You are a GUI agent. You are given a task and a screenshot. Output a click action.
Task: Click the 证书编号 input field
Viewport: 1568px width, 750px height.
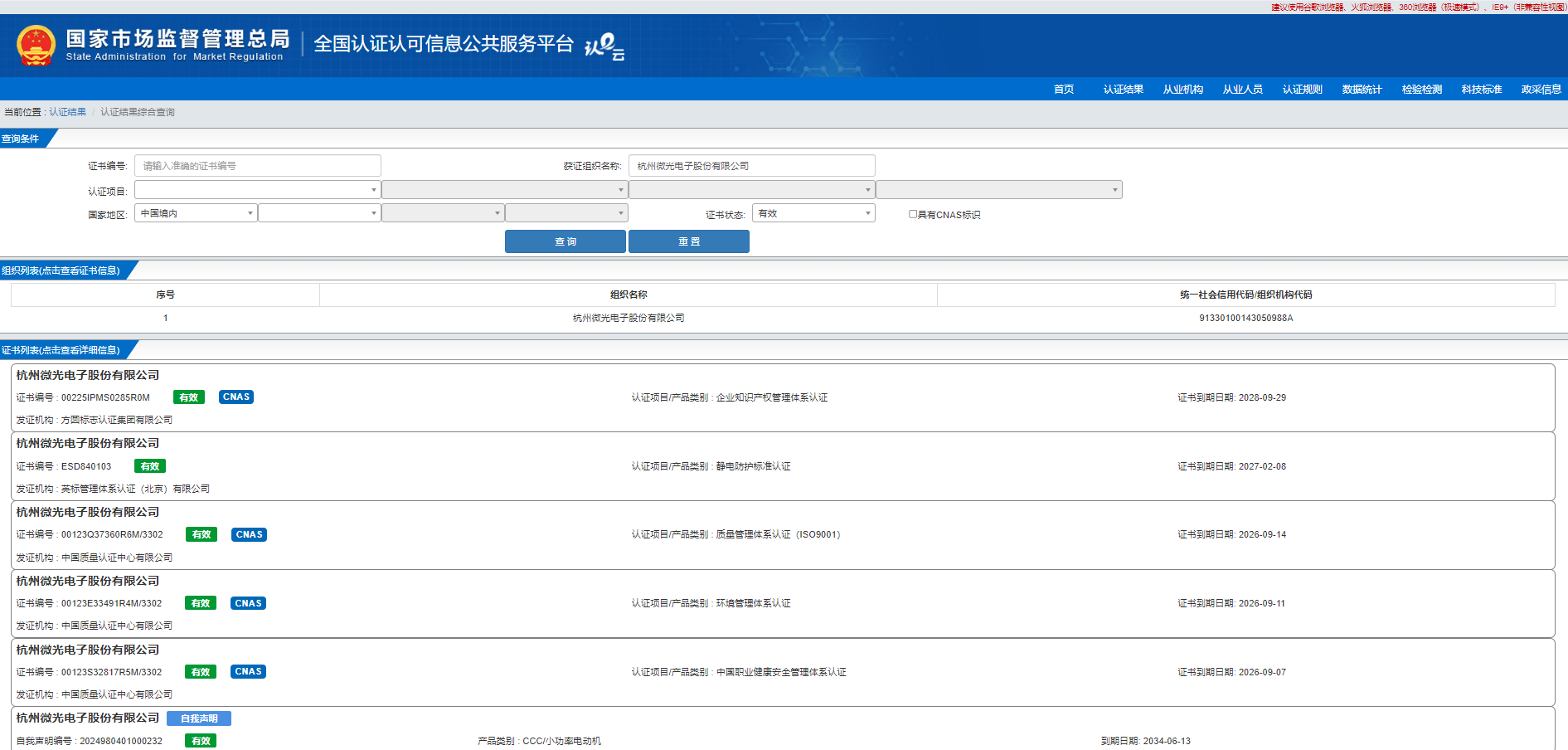click(257, 166)
